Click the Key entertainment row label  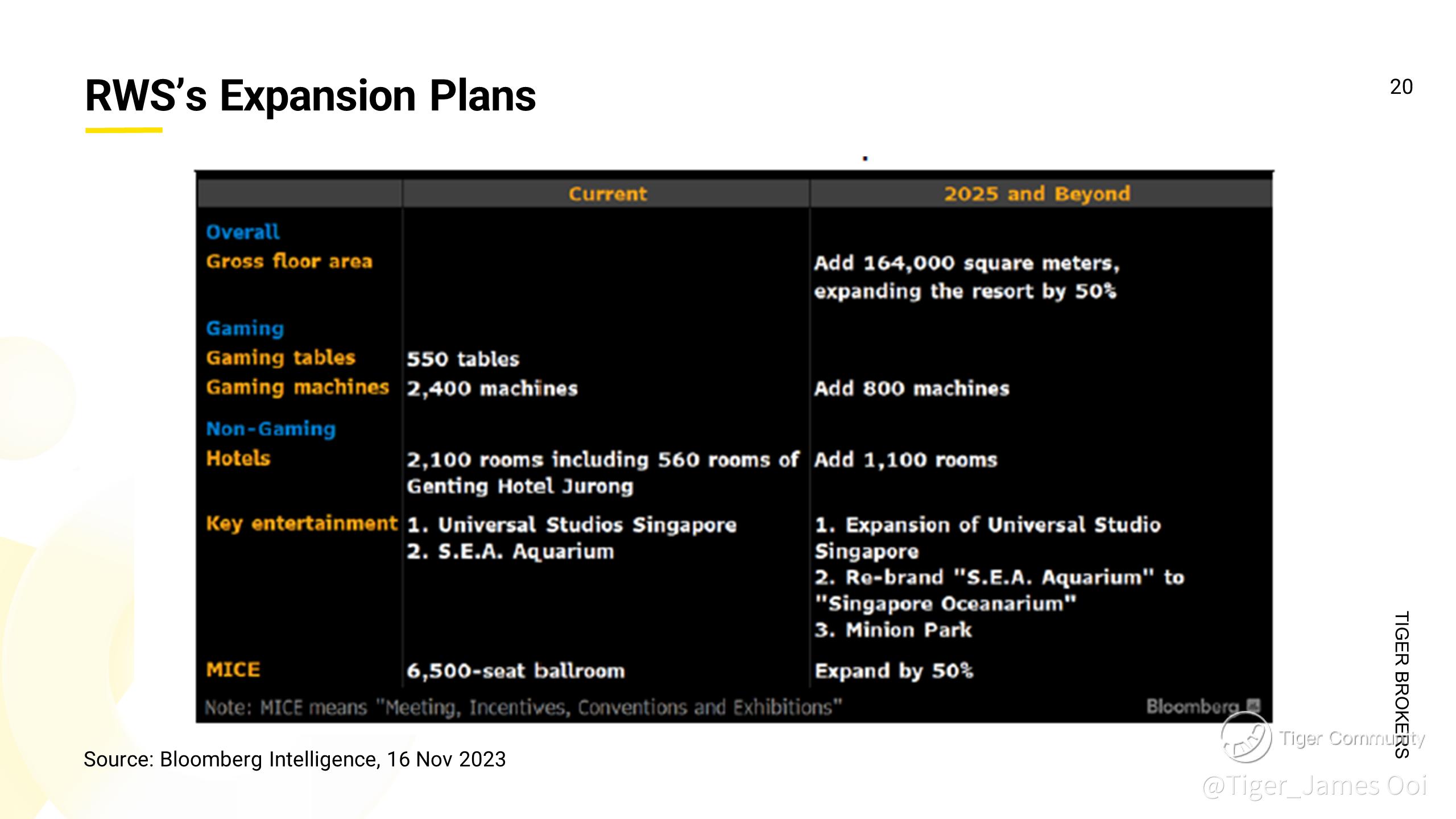301,523
